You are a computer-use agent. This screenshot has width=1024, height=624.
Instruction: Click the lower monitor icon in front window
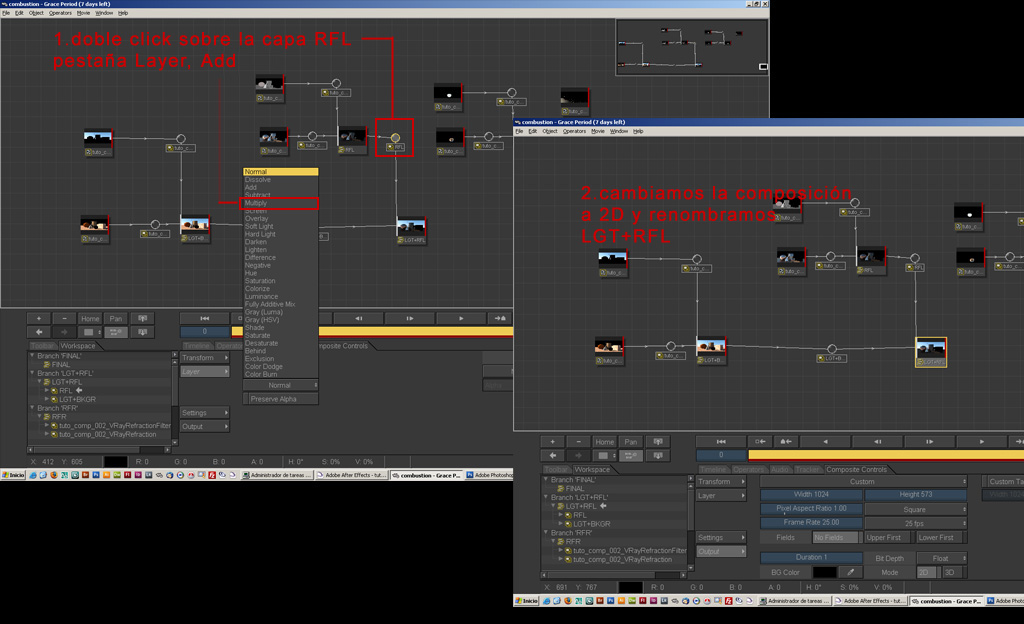click(x=658, y=455)
